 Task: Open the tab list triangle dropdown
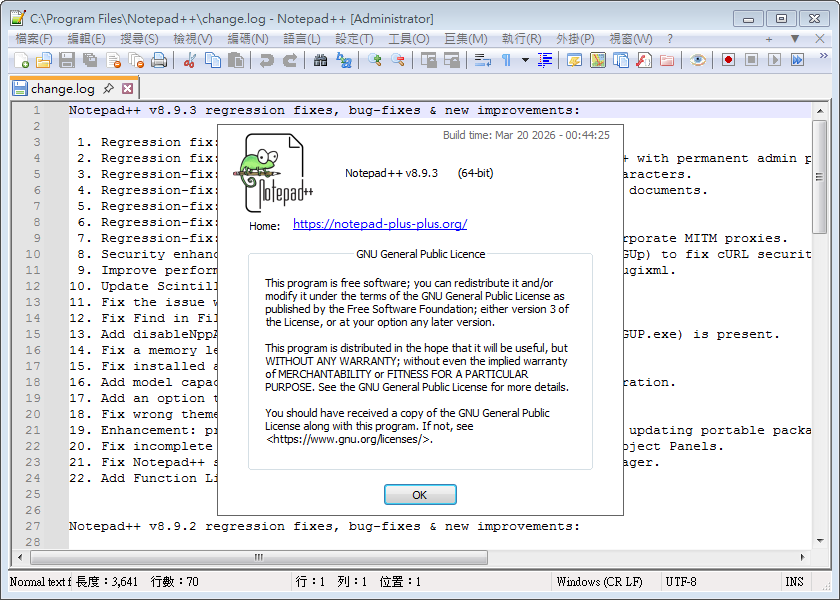[x=795, y=39]
